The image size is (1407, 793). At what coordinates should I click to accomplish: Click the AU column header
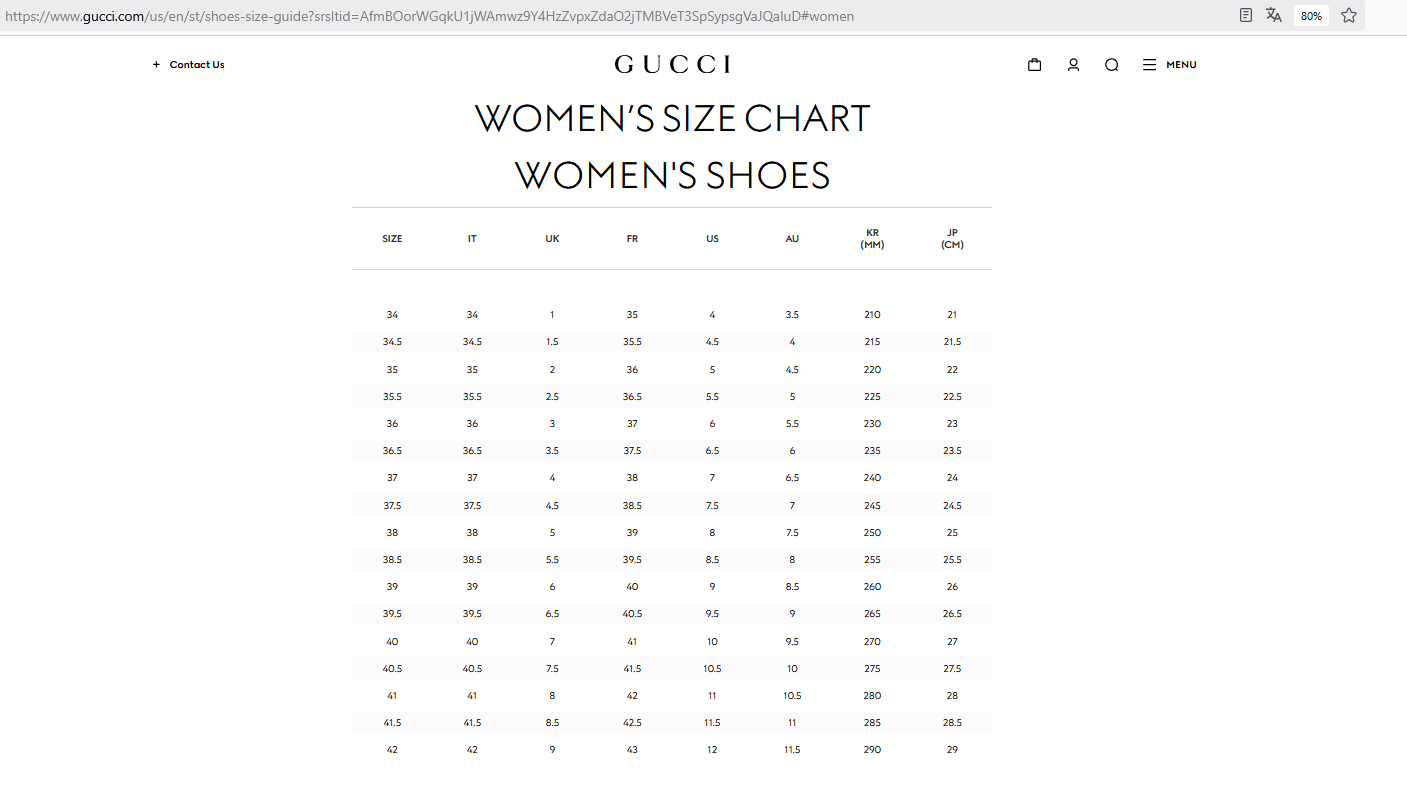(792, 239)
